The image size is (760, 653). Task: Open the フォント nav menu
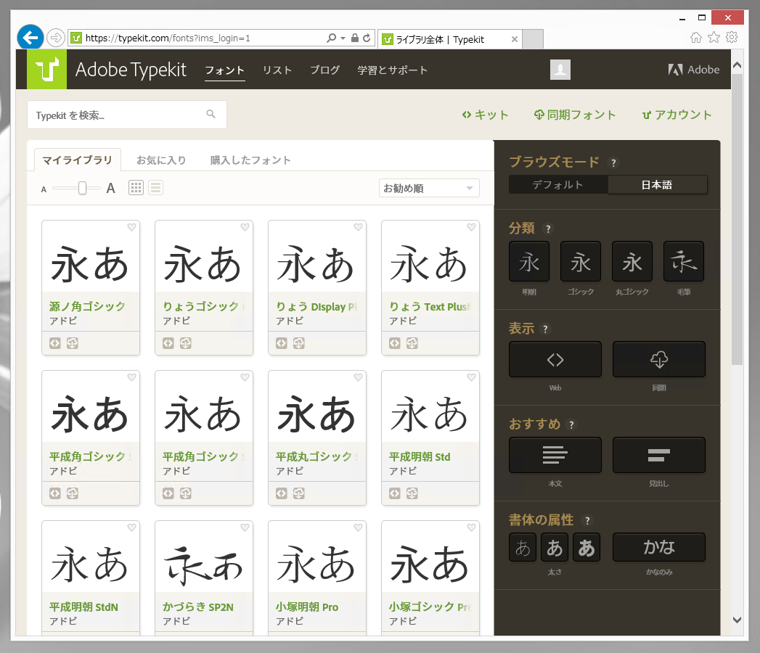224,70
